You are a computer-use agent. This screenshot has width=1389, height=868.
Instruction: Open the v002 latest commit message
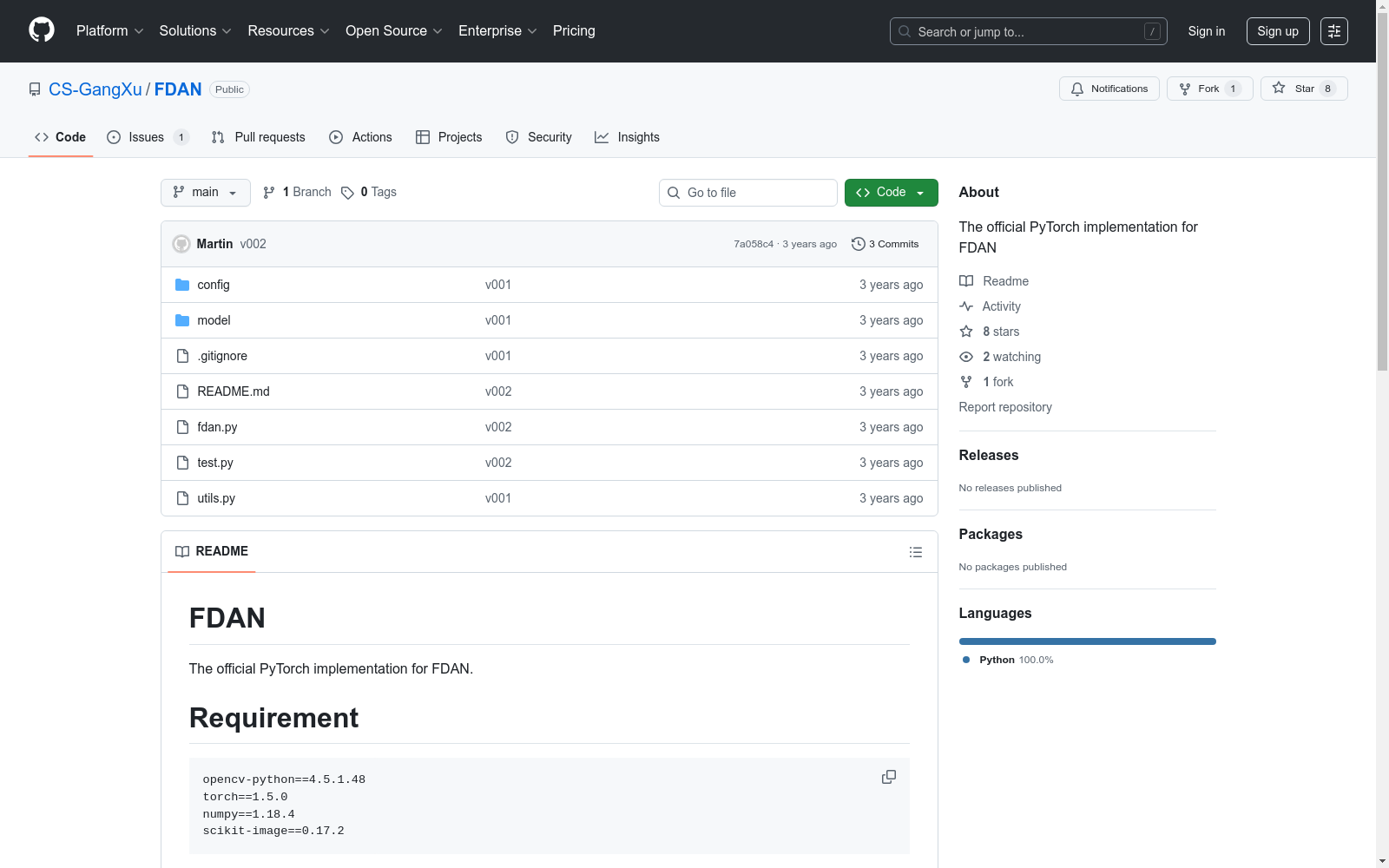(x=253, y=244)
